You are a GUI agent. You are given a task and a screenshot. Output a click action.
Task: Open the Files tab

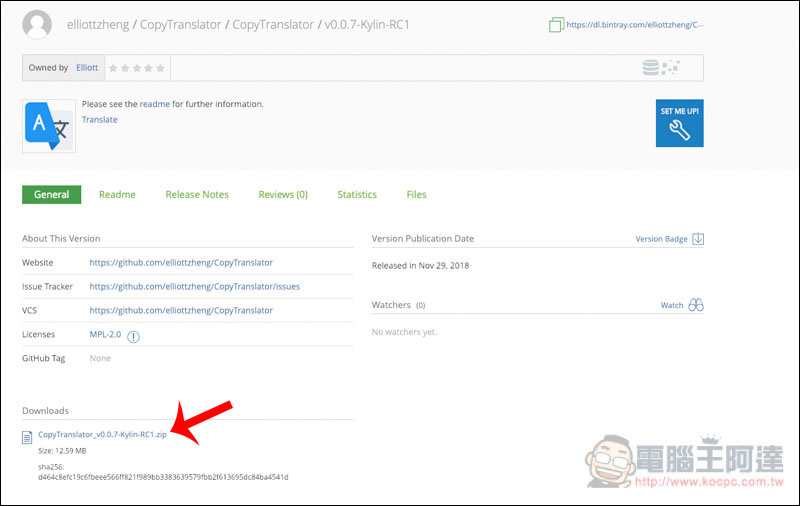416,194
